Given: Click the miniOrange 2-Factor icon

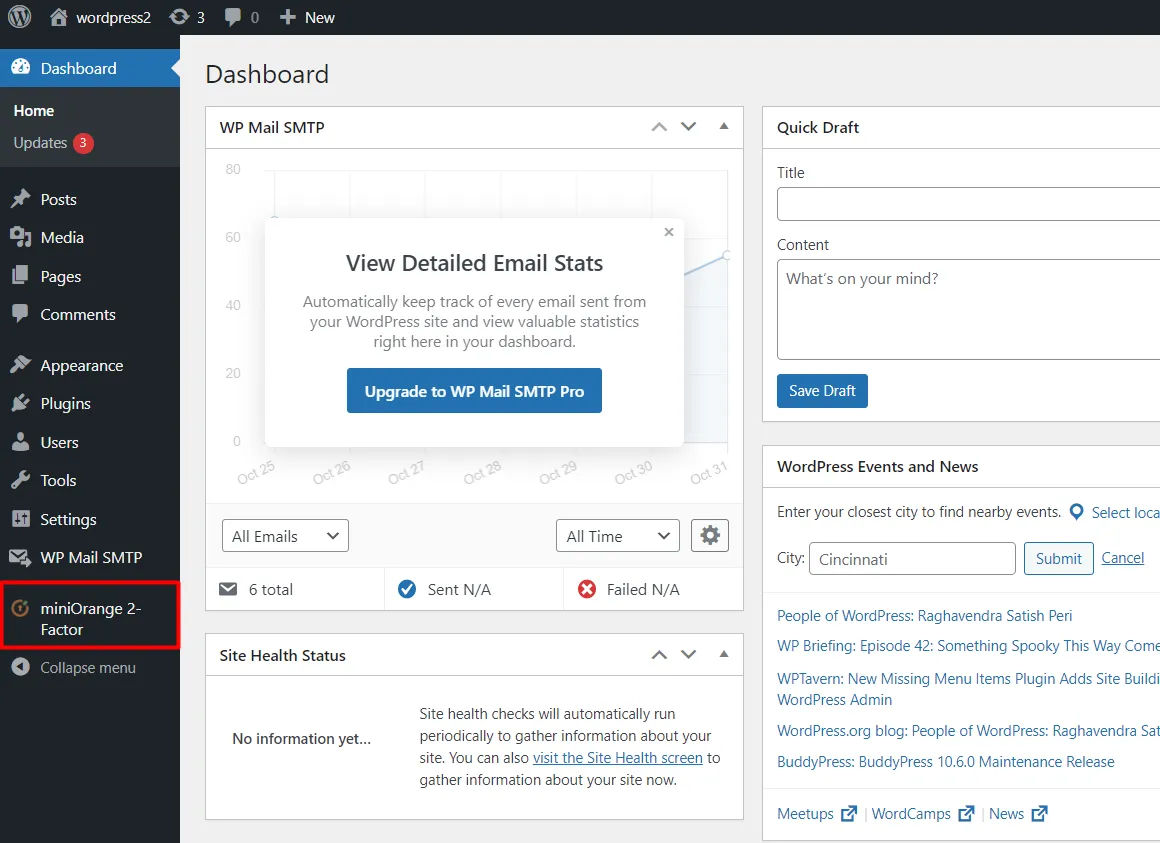Looking at the screenshot, I should pyautogui.click(x=21, y=608).
